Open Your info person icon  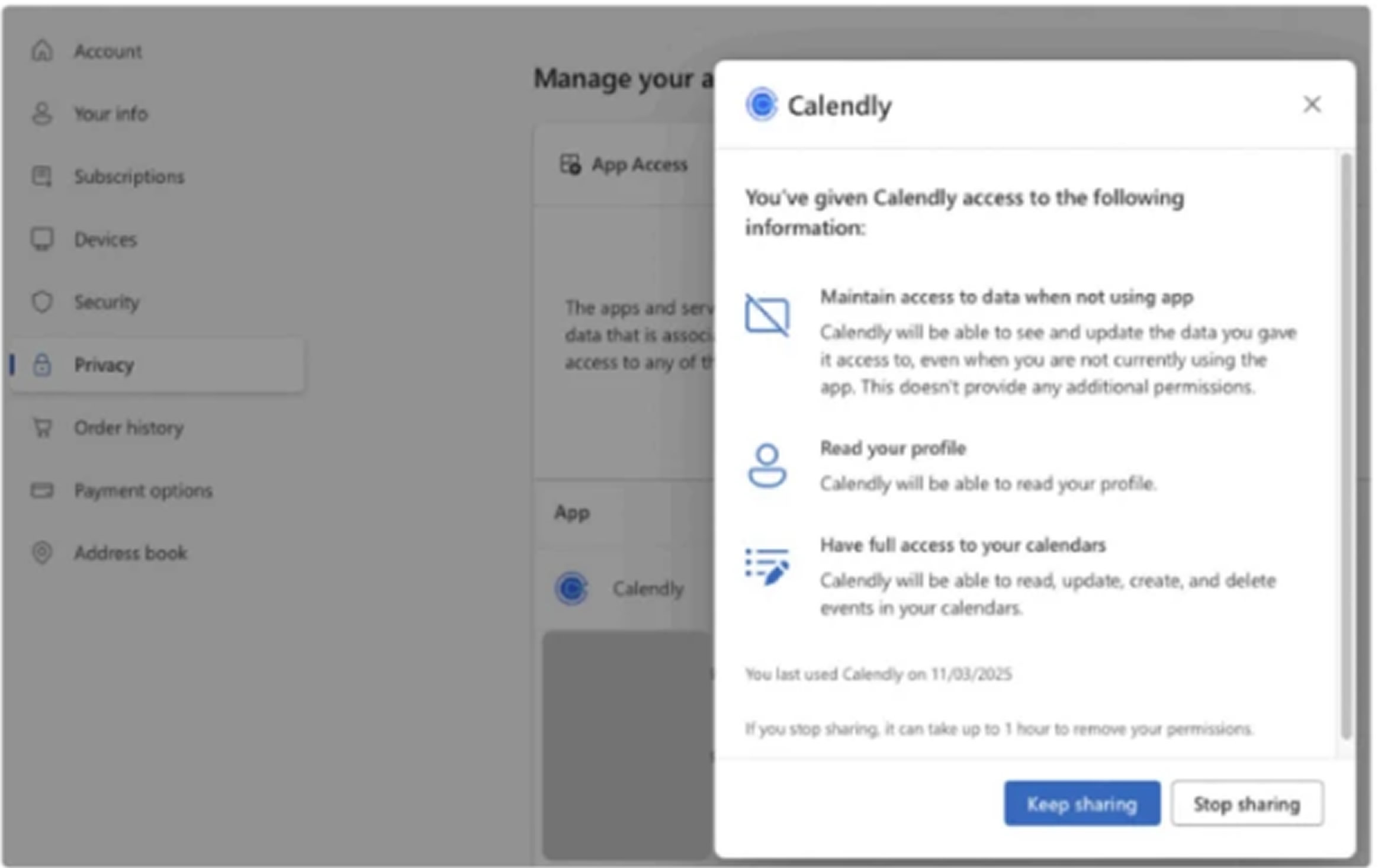tap(42, 114)
